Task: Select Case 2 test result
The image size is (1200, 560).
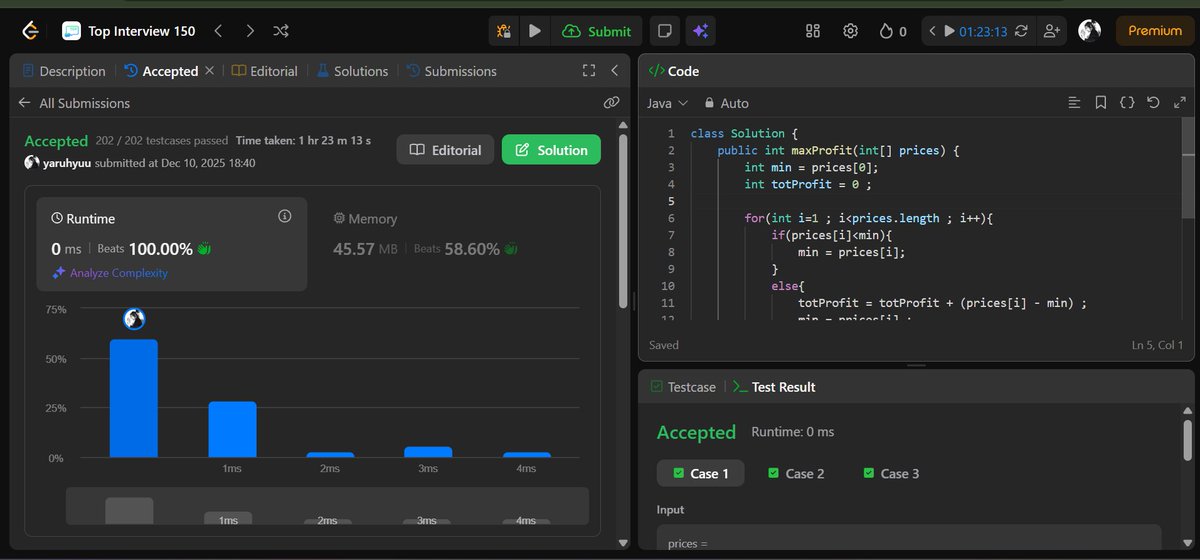Action: [x=796, y=473]
